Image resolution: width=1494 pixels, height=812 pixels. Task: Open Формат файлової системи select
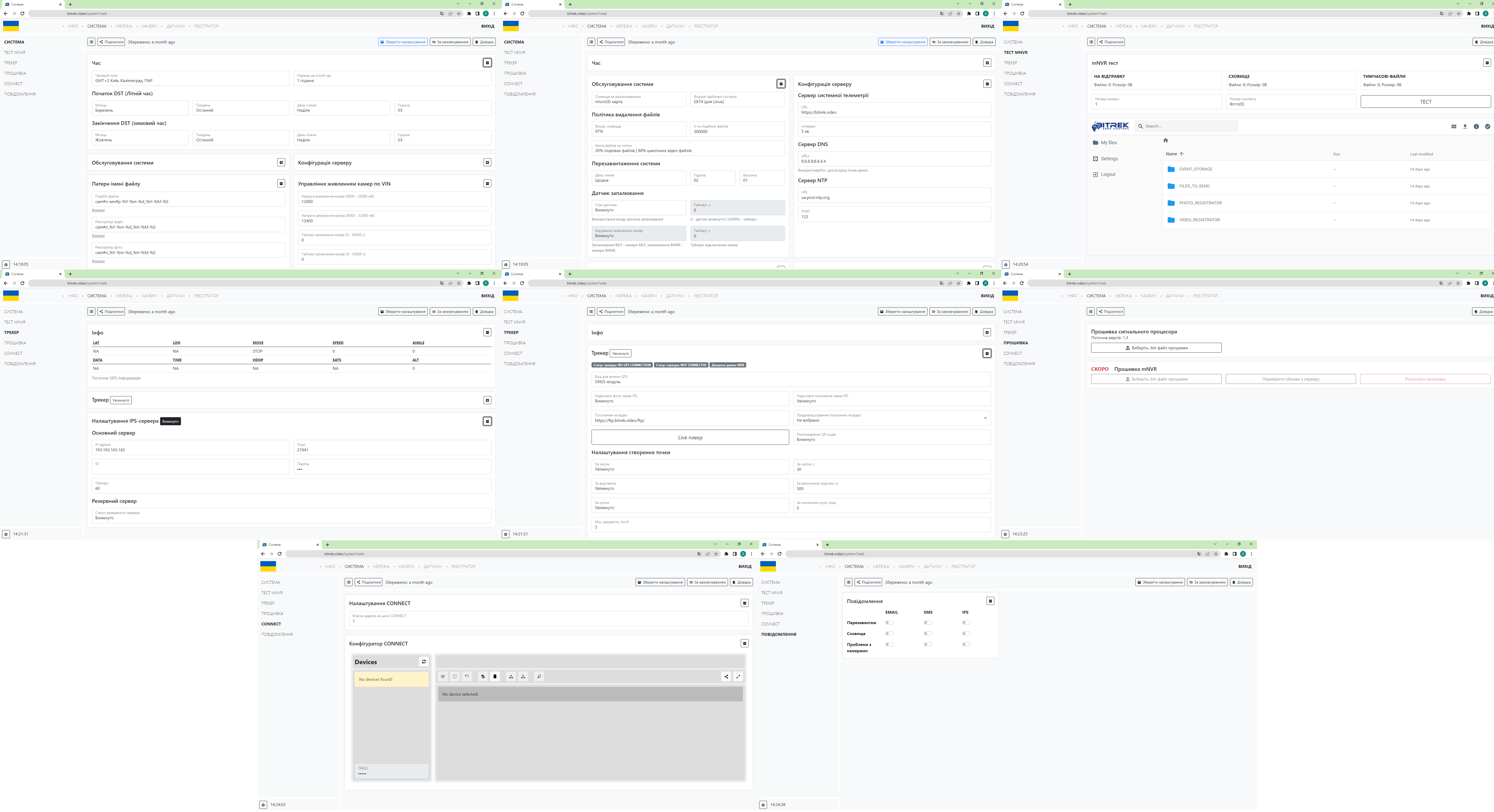pyautogui.click(x=737, y=99)
